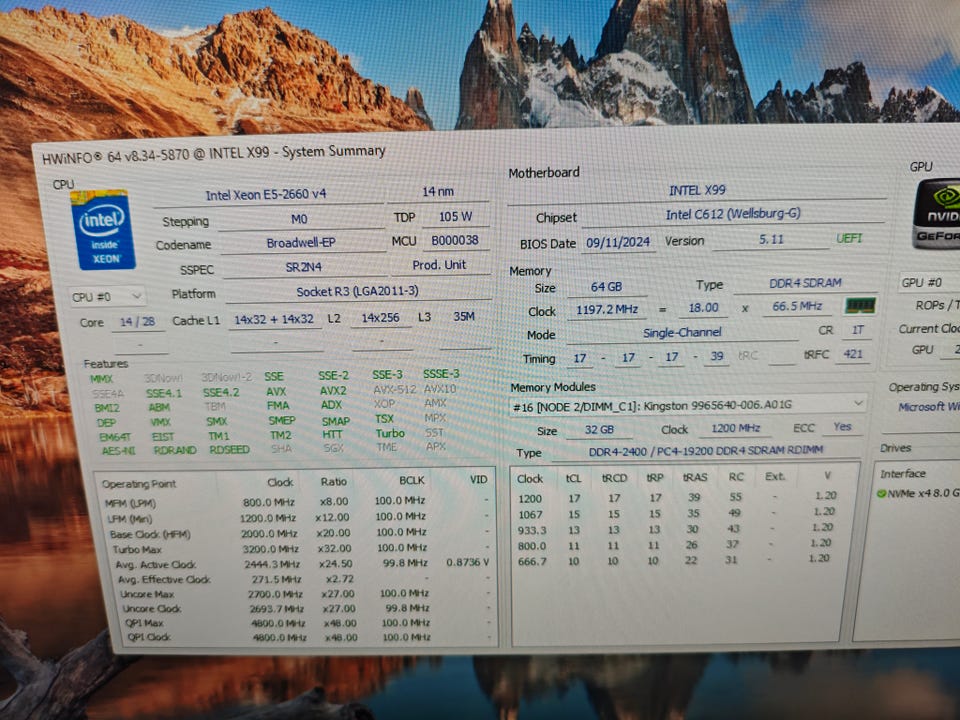Click the HTT feature label
The width and height of the screenshot is (960, 720).
coord(332,435)
